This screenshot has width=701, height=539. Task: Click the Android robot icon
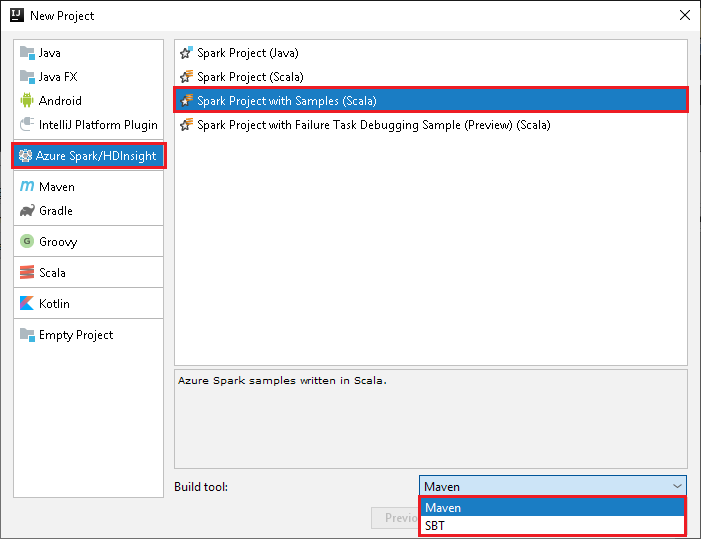[x=27, y=101]
